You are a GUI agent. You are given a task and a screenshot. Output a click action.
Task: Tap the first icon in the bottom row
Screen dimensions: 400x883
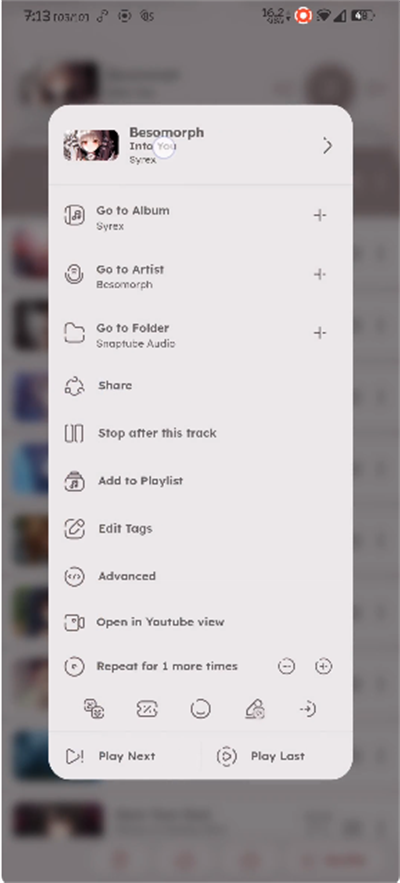[x=94, y=710]
